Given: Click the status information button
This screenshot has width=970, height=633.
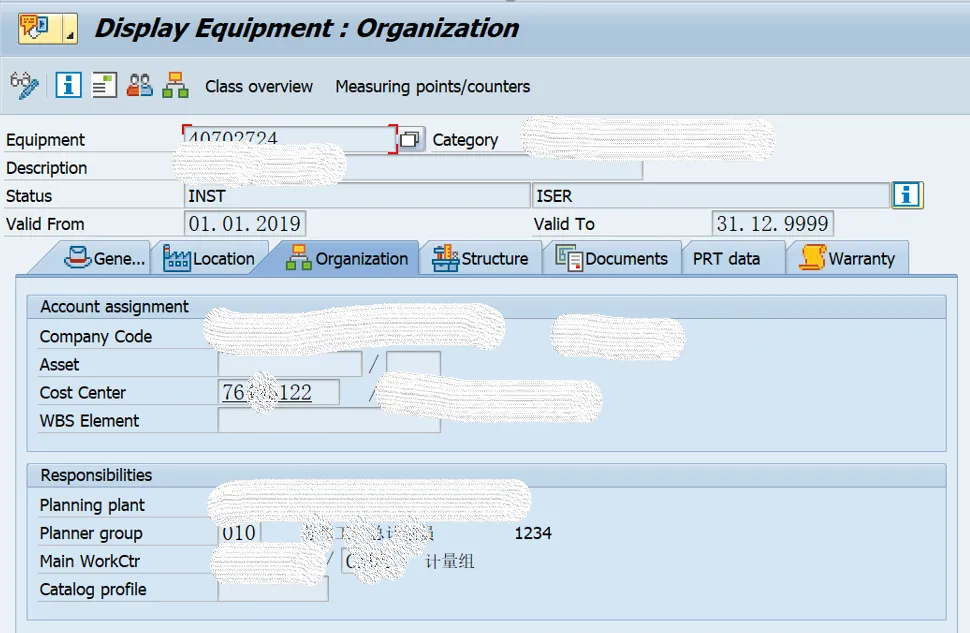Looking at the screenshot, I should coord(907,195).
